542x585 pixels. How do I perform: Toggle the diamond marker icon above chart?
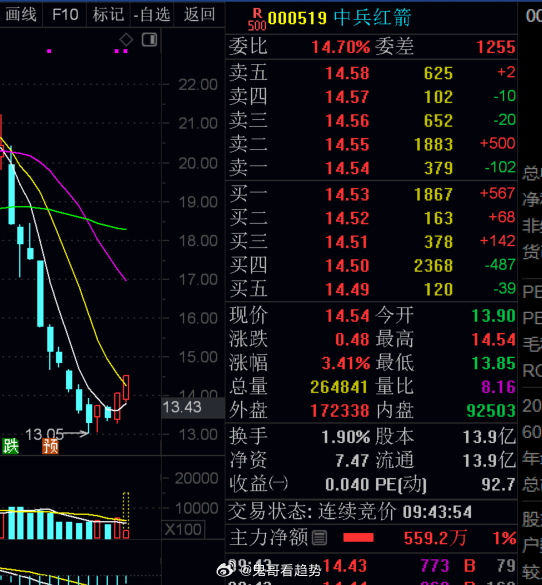(126, 40)
